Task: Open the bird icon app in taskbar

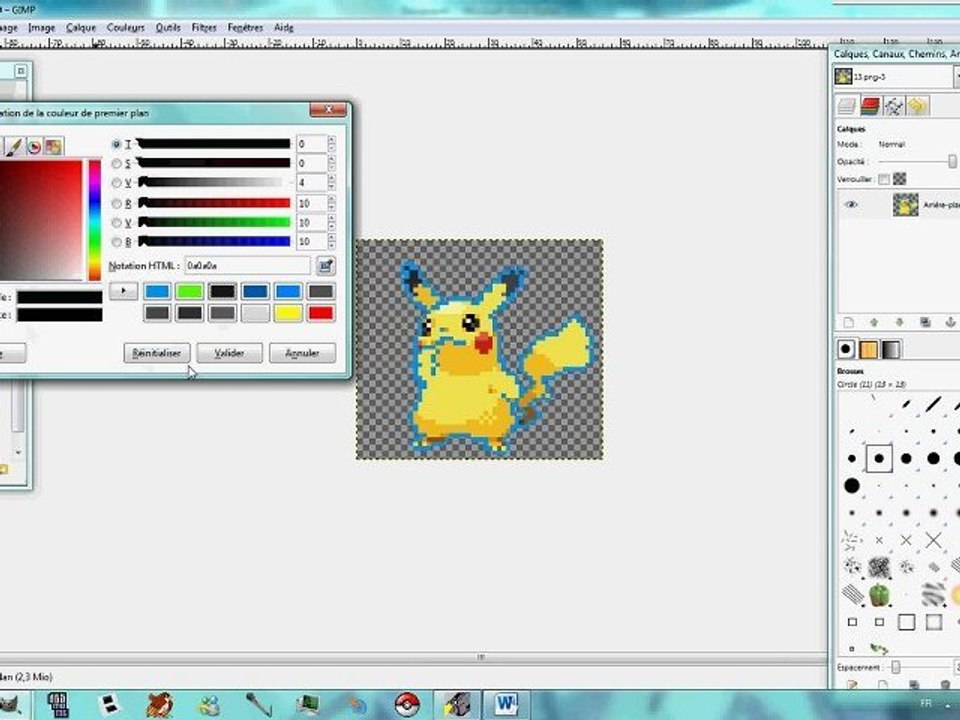Action: pos(159,704)
